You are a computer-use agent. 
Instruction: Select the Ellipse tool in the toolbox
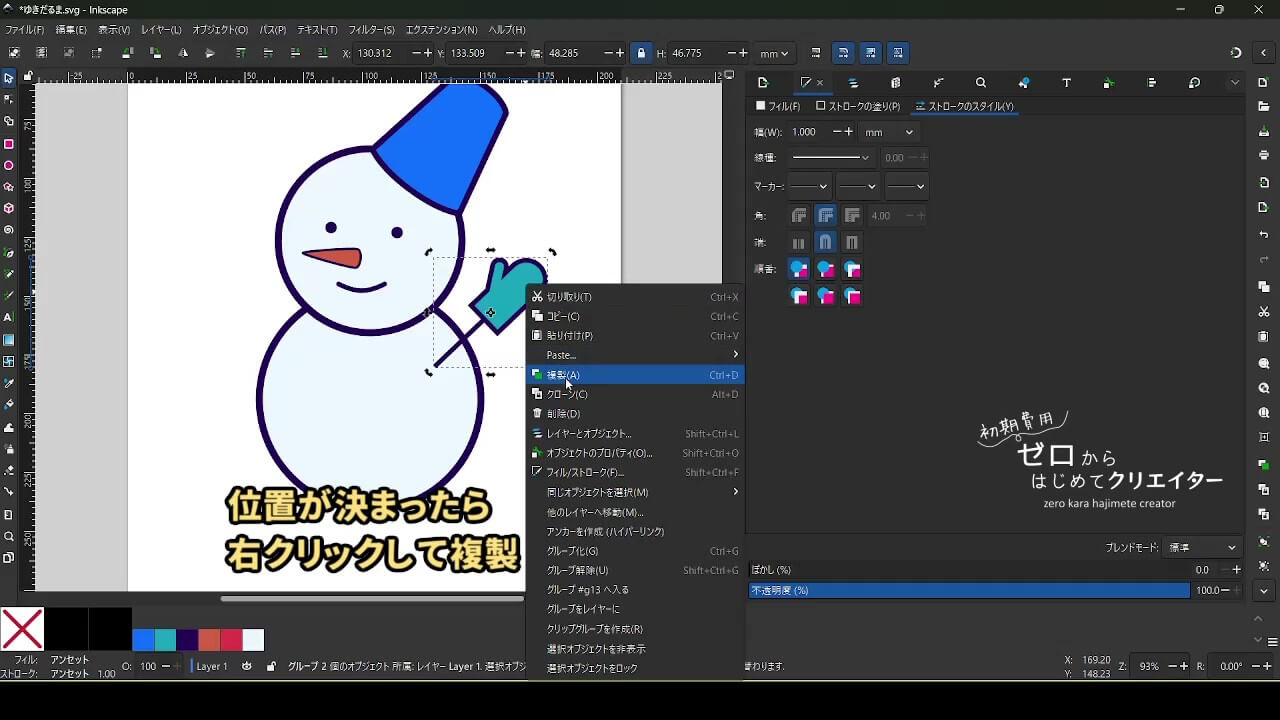click(9, 166)
